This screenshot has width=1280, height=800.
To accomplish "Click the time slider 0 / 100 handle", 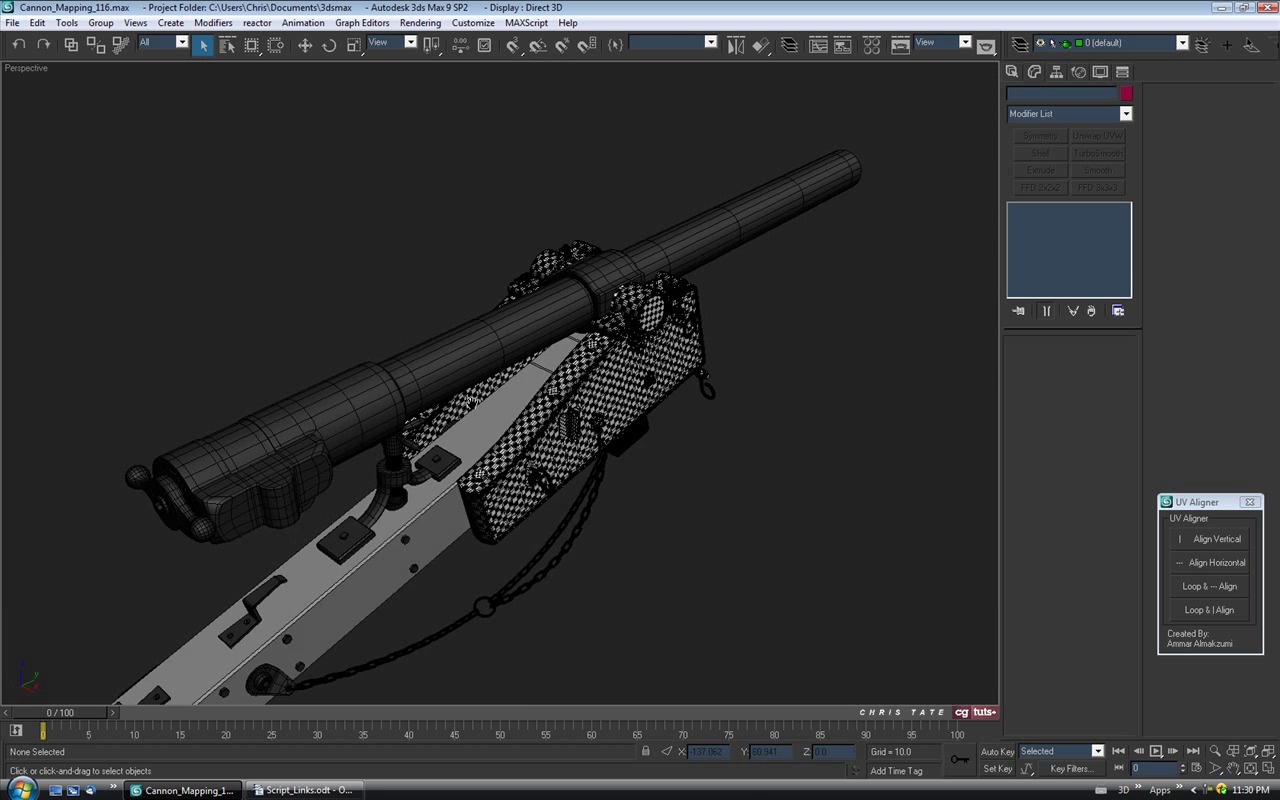I will [59, 713].
